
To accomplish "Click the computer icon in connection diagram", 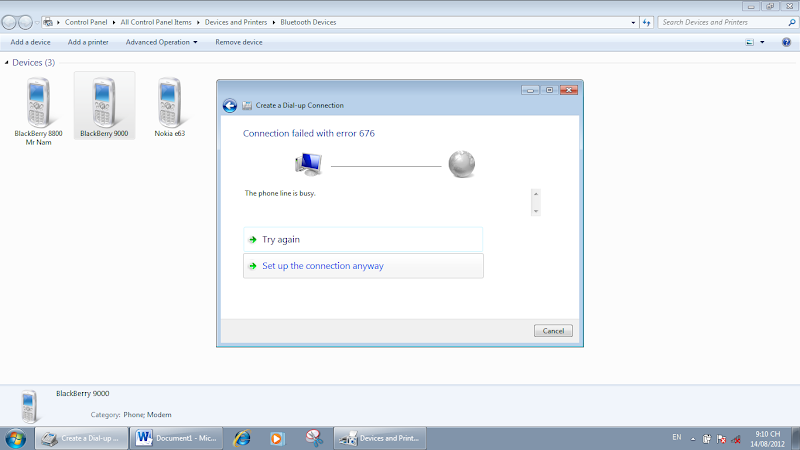I will [309, 164].
